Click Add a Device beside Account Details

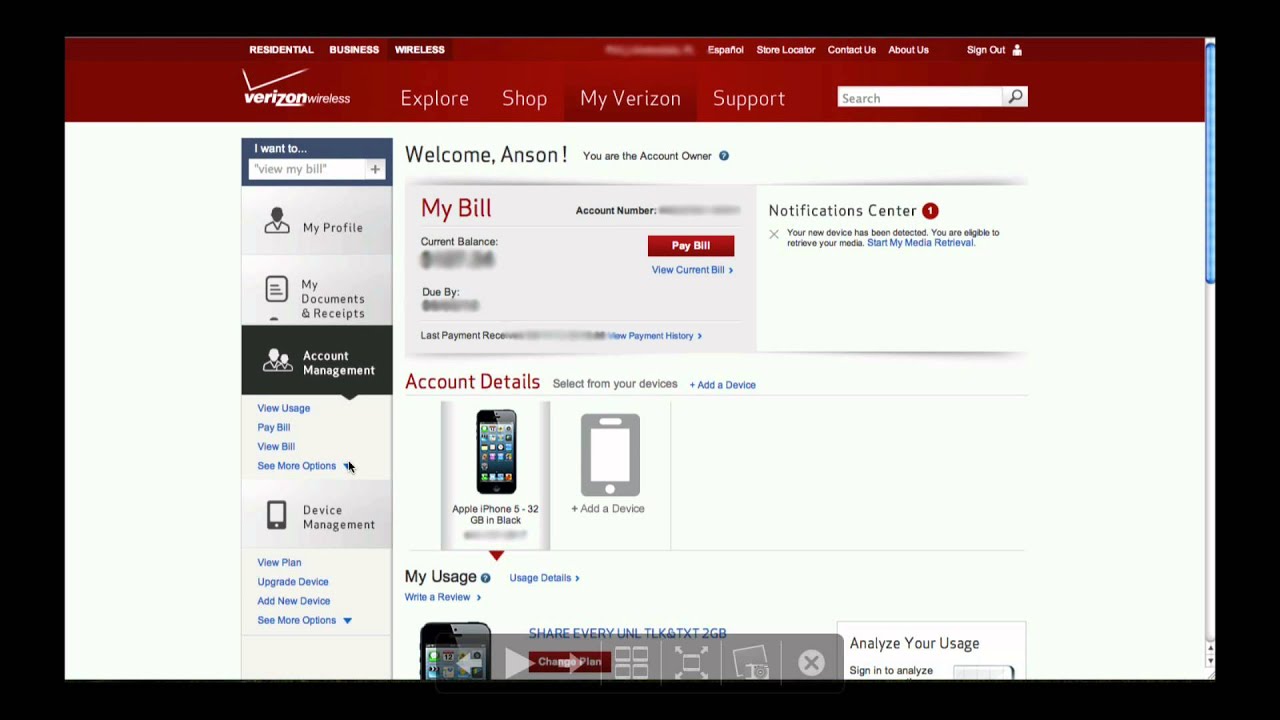722,385
